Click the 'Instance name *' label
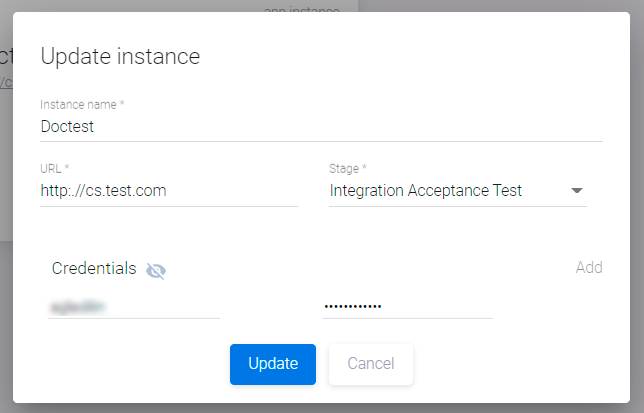 pyautogui.click(x=82, y=104)
